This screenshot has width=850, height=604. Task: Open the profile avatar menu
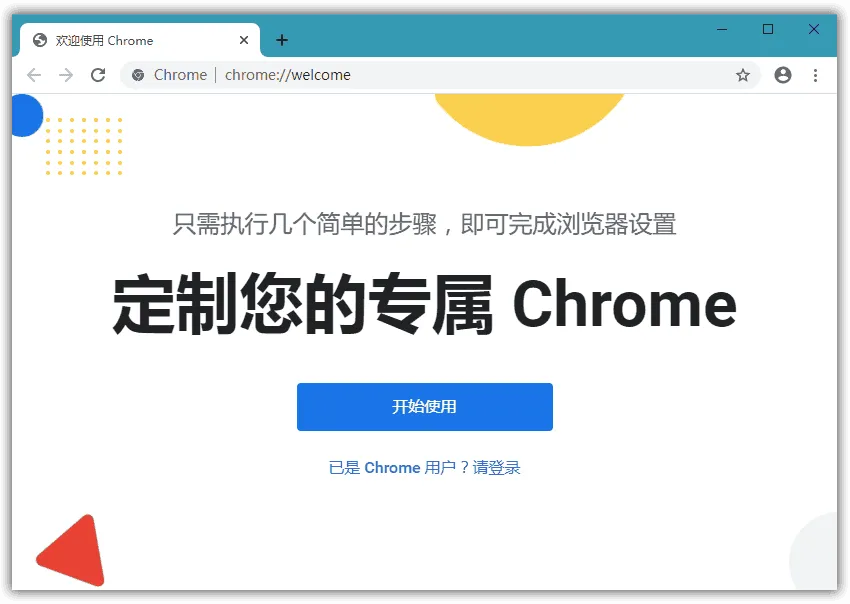782,75
